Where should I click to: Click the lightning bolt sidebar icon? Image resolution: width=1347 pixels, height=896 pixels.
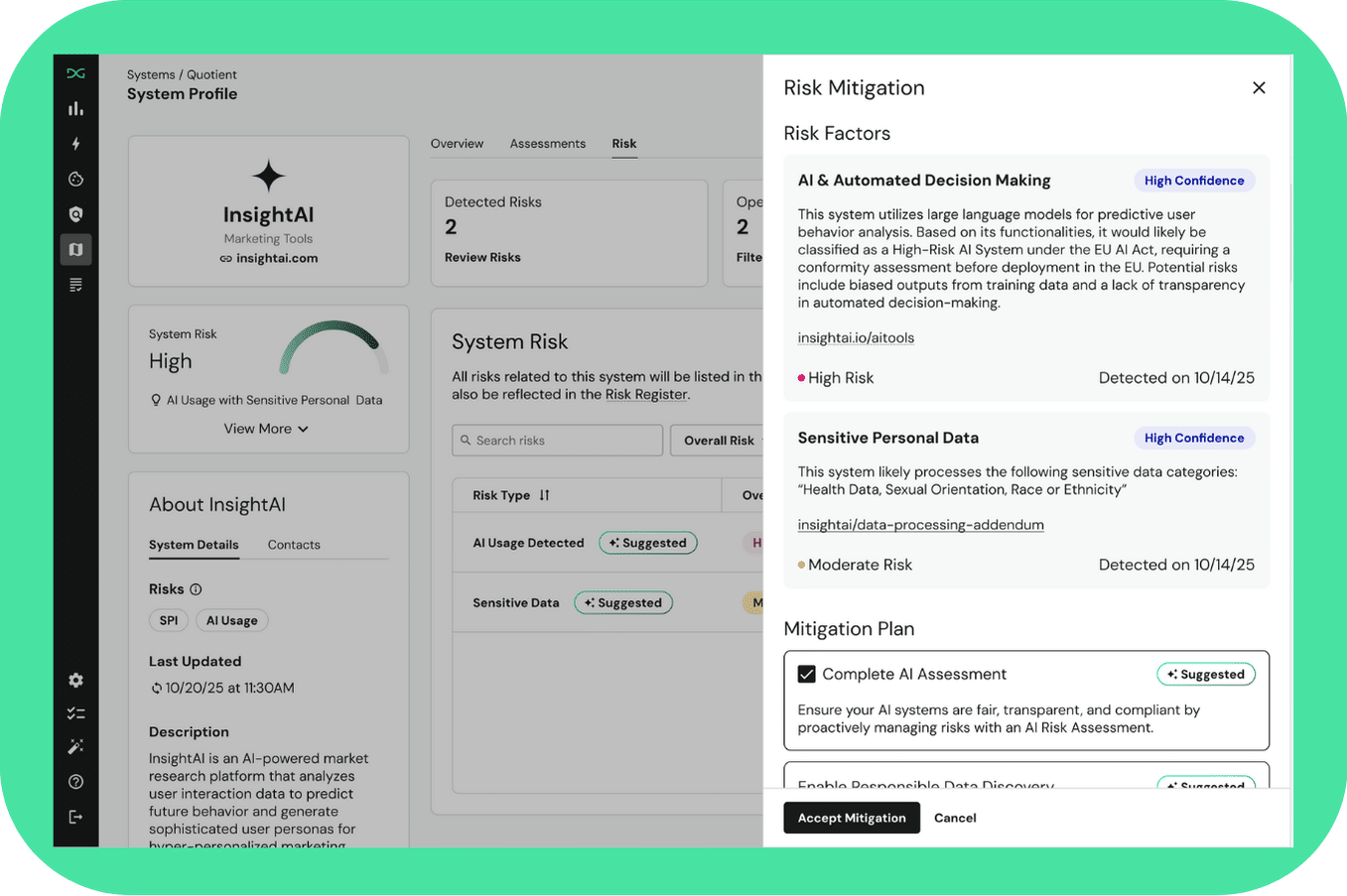[75, 144]
